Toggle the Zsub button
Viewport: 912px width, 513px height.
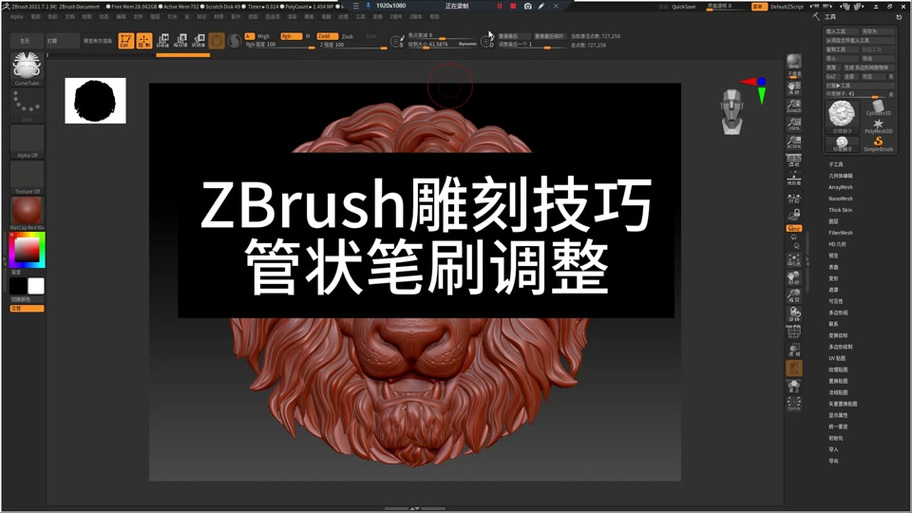[x=347, y=36]
